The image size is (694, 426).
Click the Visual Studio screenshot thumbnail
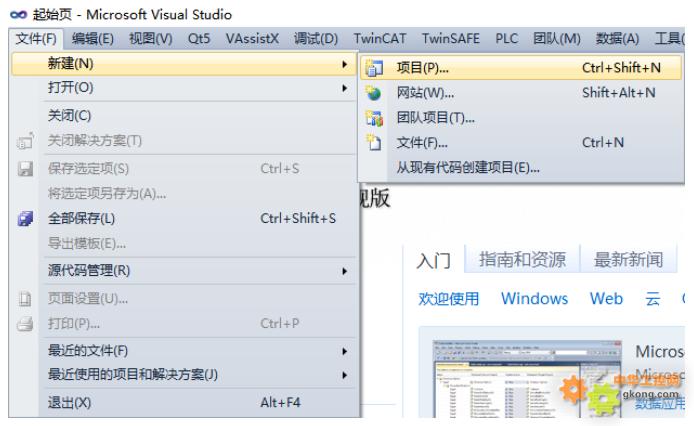click(527, 379)
